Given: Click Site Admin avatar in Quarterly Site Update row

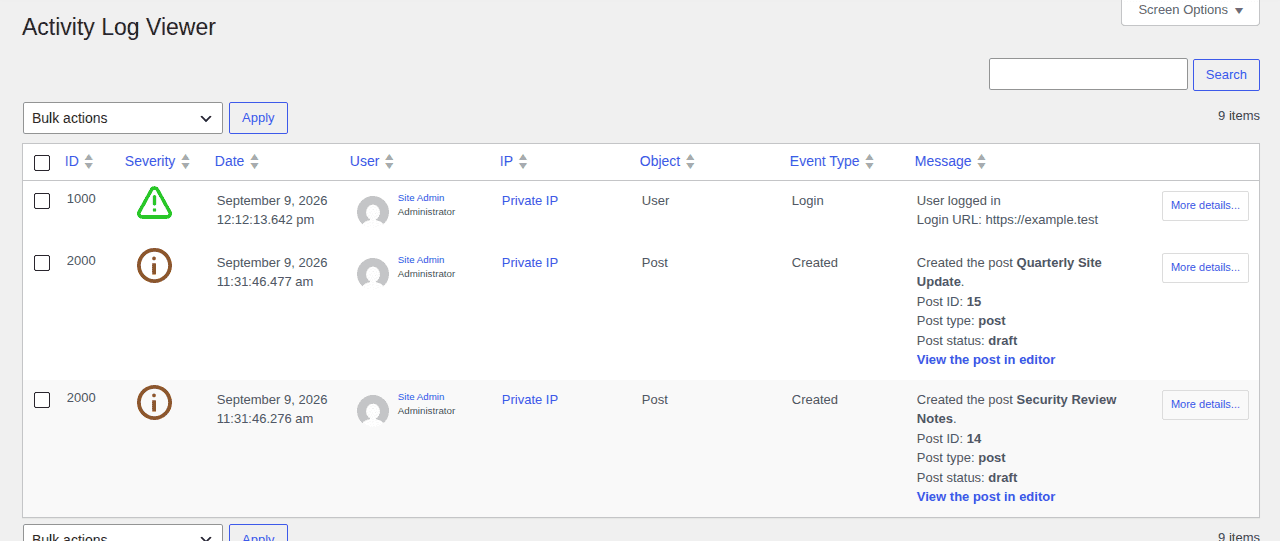Looking at the screenshot, I should (x=373, y=273).
